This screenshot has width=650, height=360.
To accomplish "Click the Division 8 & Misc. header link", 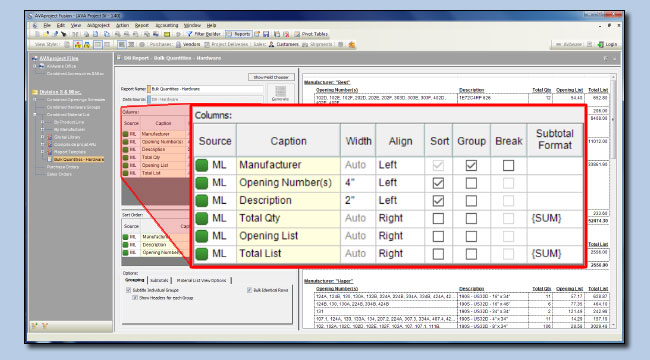I will click(x=60, y=92).
